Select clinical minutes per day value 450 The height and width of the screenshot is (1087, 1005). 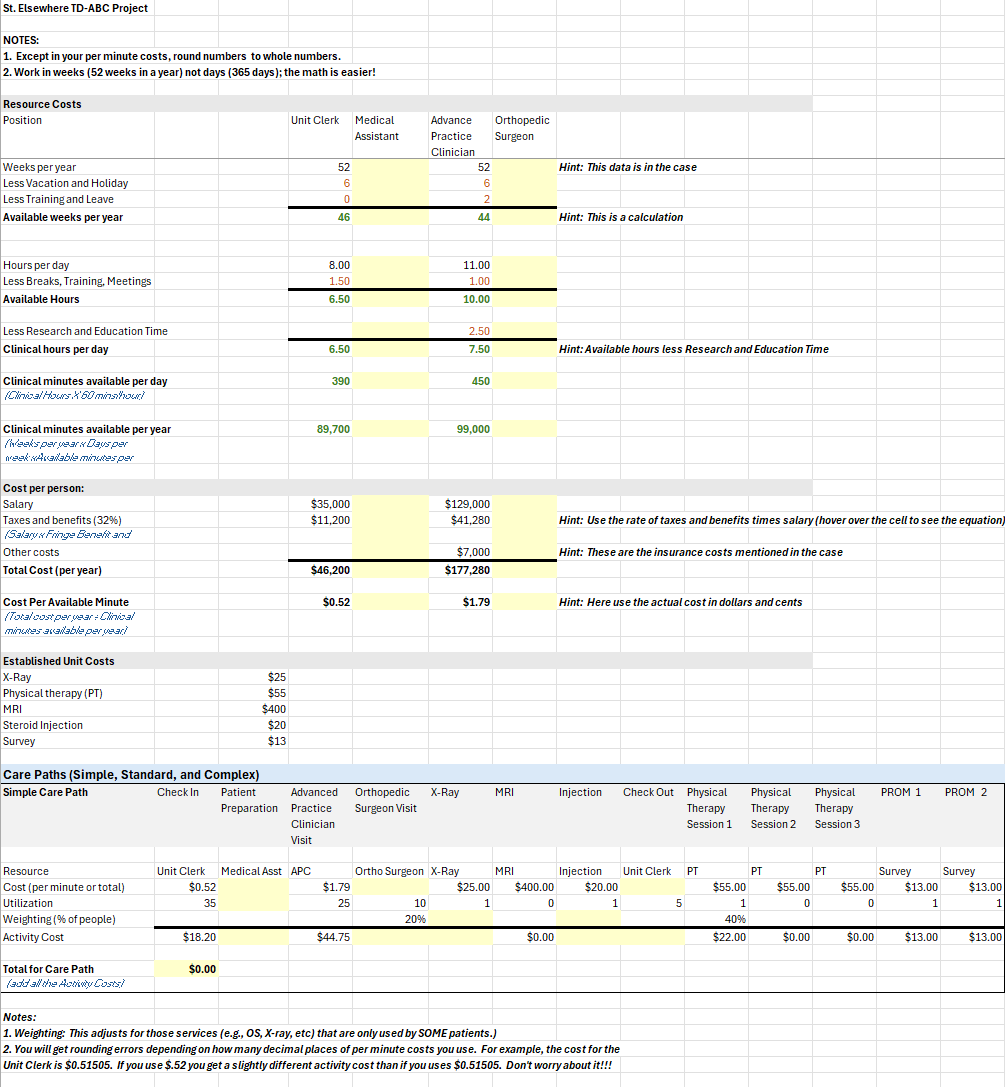pos(460,381)
